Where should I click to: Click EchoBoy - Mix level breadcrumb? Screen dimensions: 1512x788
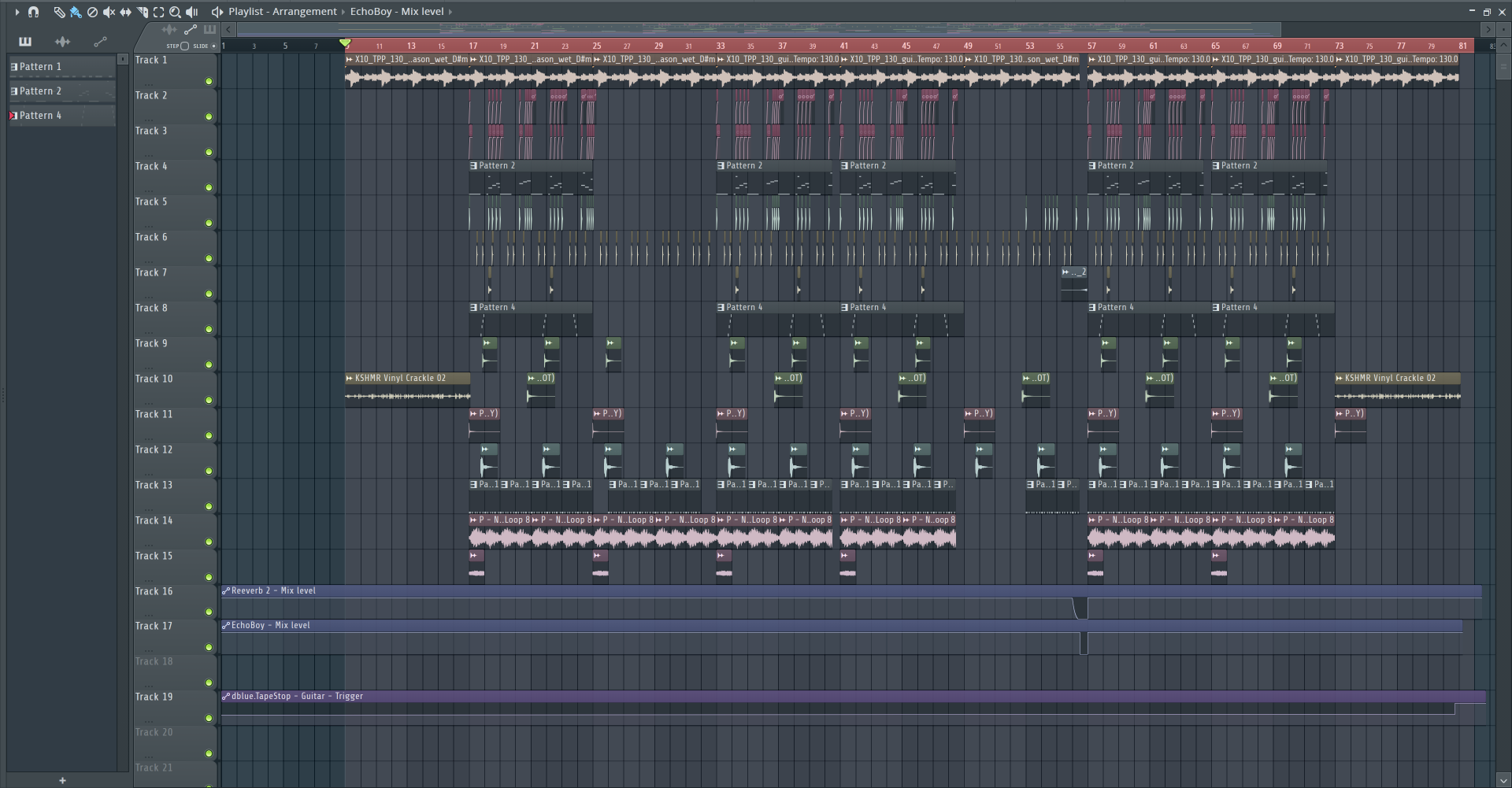397,12
